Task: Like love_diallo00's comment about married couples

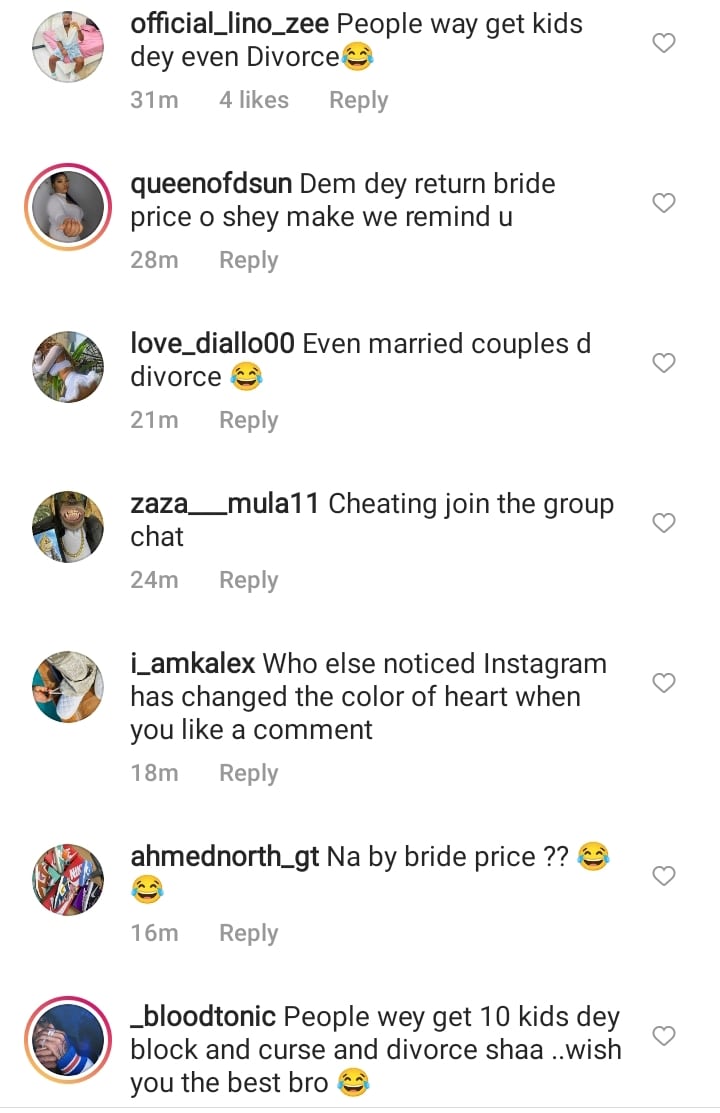Action: click(664, 363)
